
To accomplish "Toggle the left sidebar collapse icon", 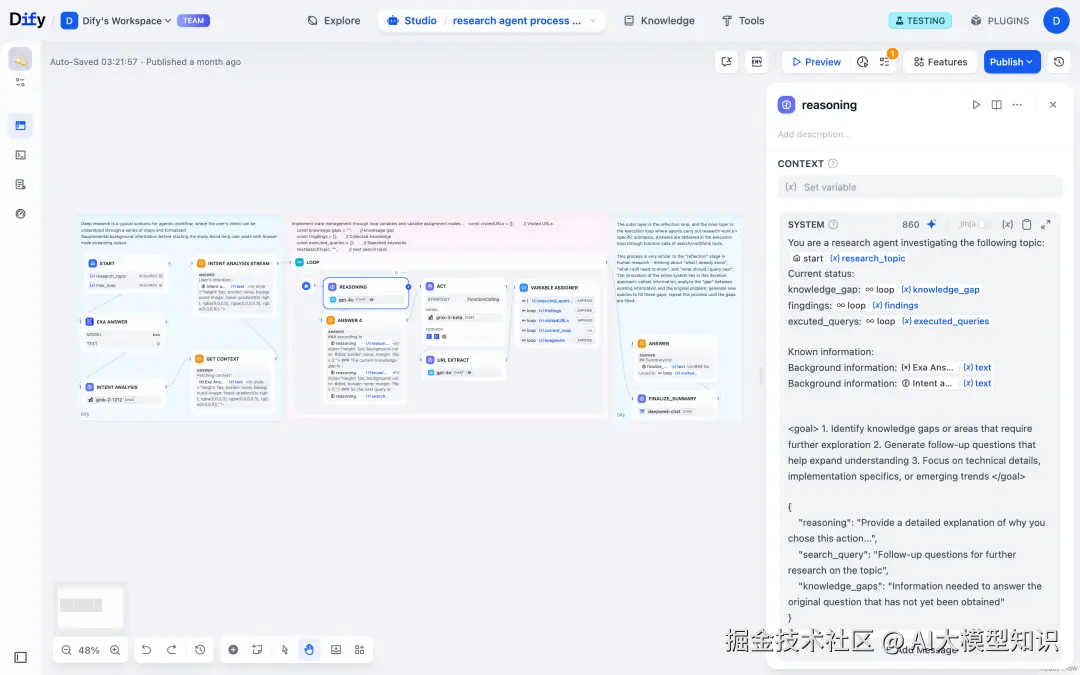I will tap(21, 658).
